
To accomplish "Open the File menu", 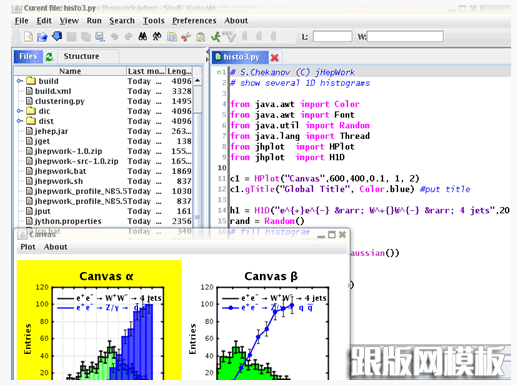I will point(22,21).
